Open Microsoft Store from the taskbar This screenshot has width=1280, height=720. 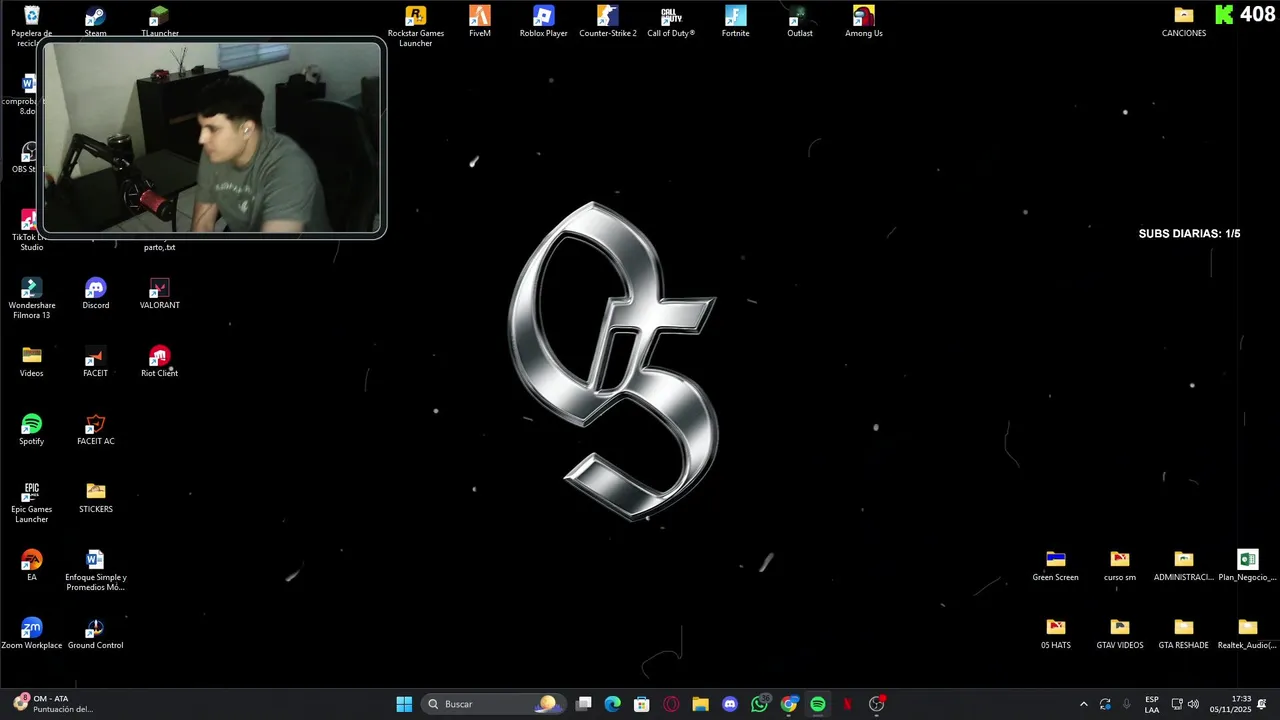click(x=642, y=704)
